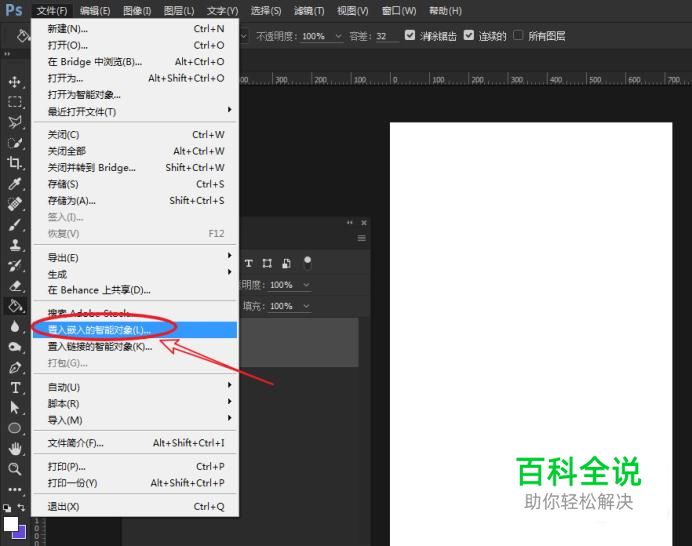Select the Quick Selection tool

click(15, 143)
